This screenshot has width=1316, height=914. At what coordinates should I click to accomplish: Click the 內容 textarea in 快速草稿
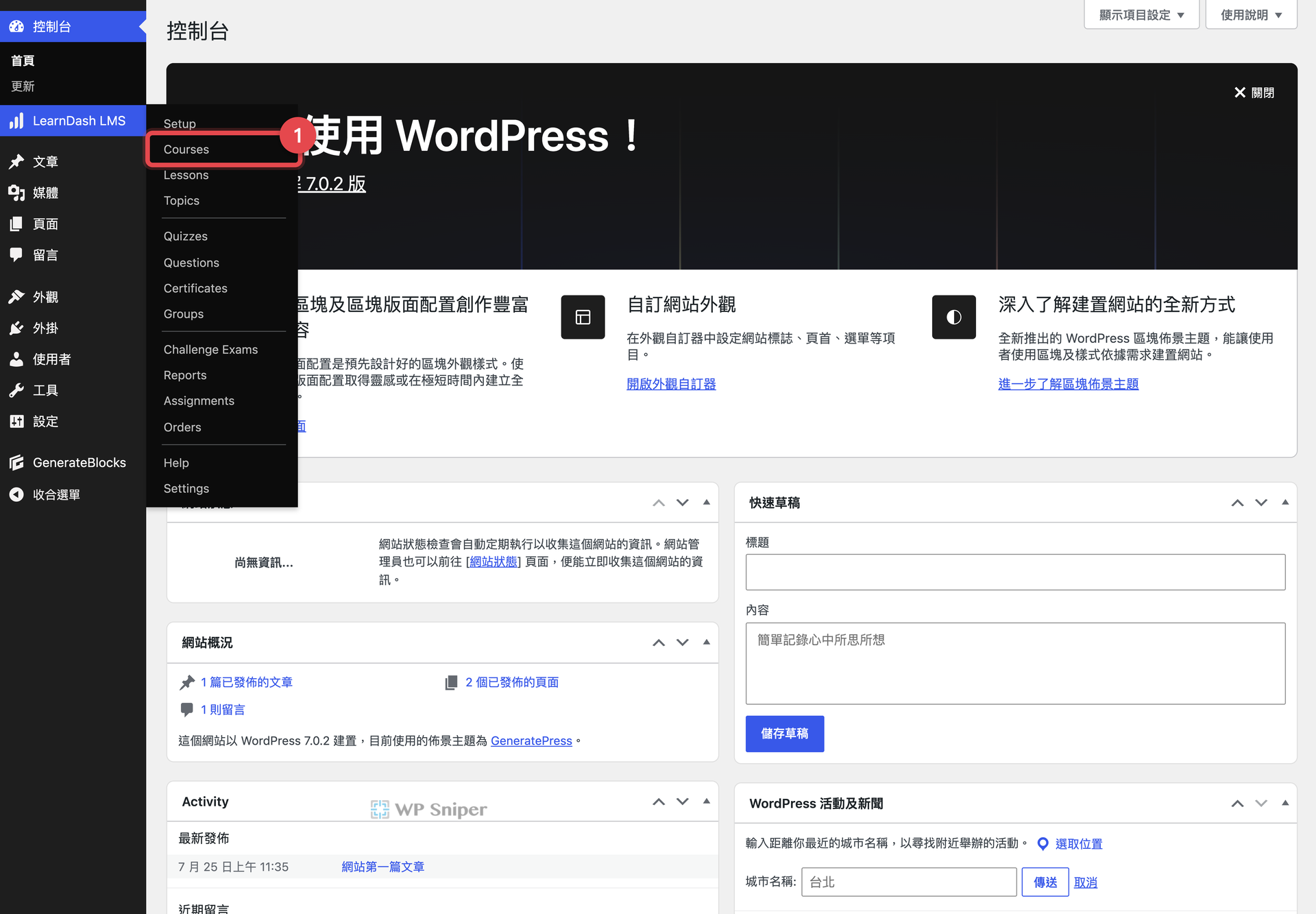pos(1015,663)
